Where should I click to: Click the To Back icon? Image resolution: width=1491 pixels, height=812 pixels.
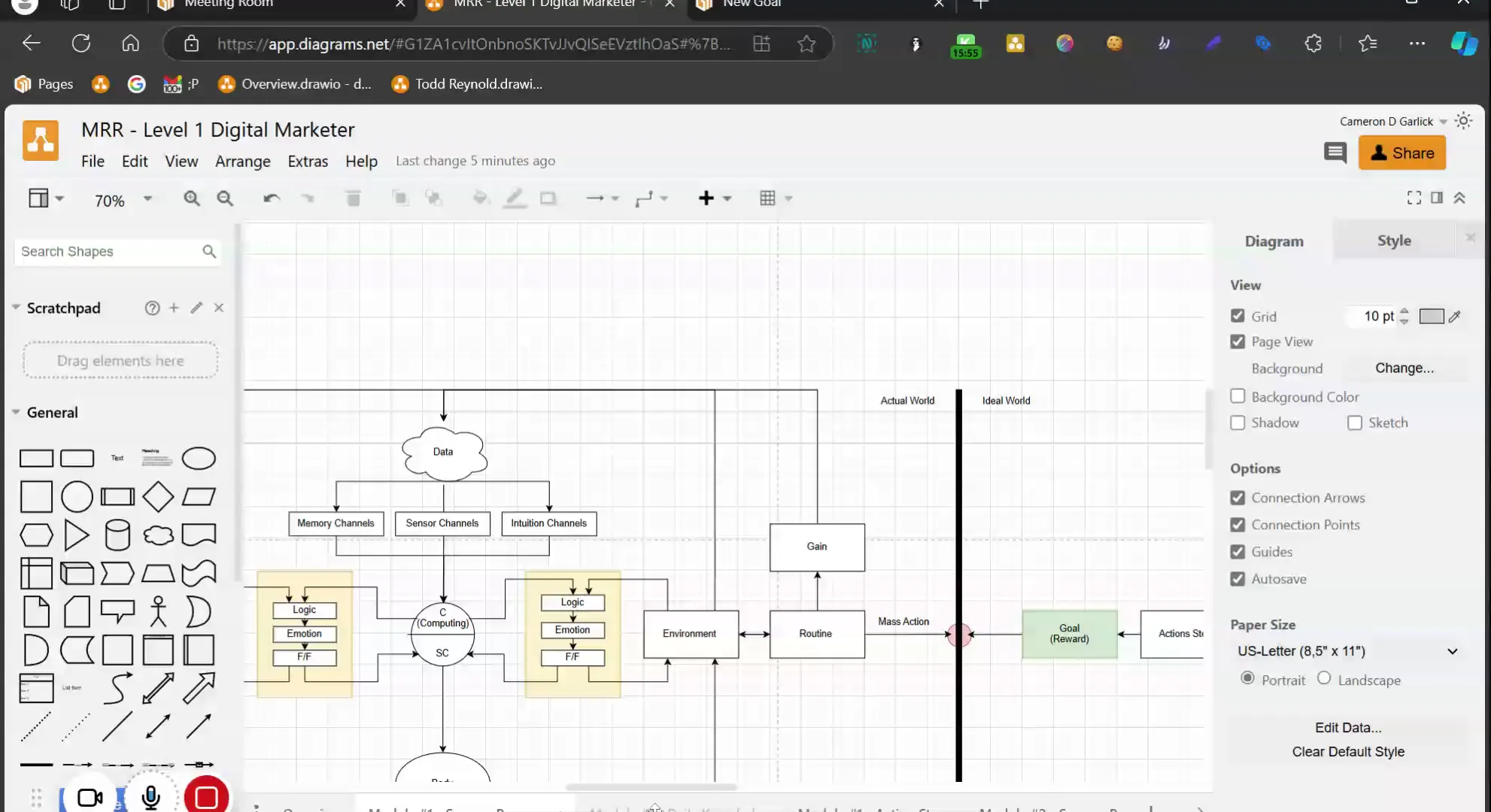click(x=433, y=198)
